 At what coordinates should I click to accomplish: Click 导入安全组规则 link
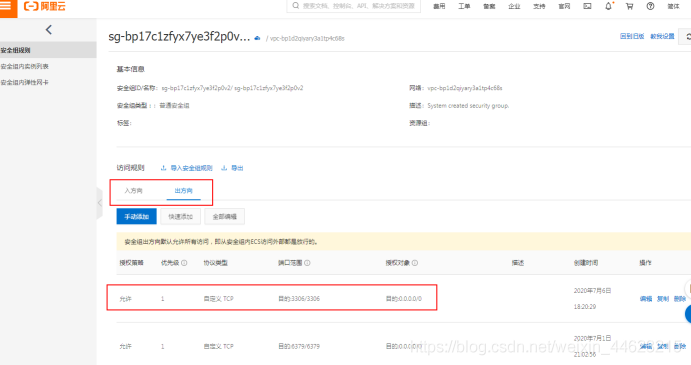[x=191, y=168]
